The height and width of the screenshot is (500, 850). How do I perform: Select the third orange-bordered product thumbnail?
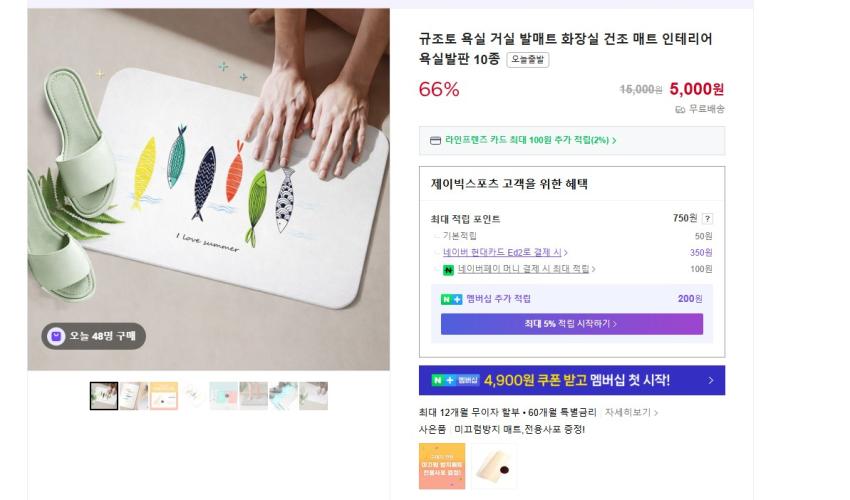[164, 396]
